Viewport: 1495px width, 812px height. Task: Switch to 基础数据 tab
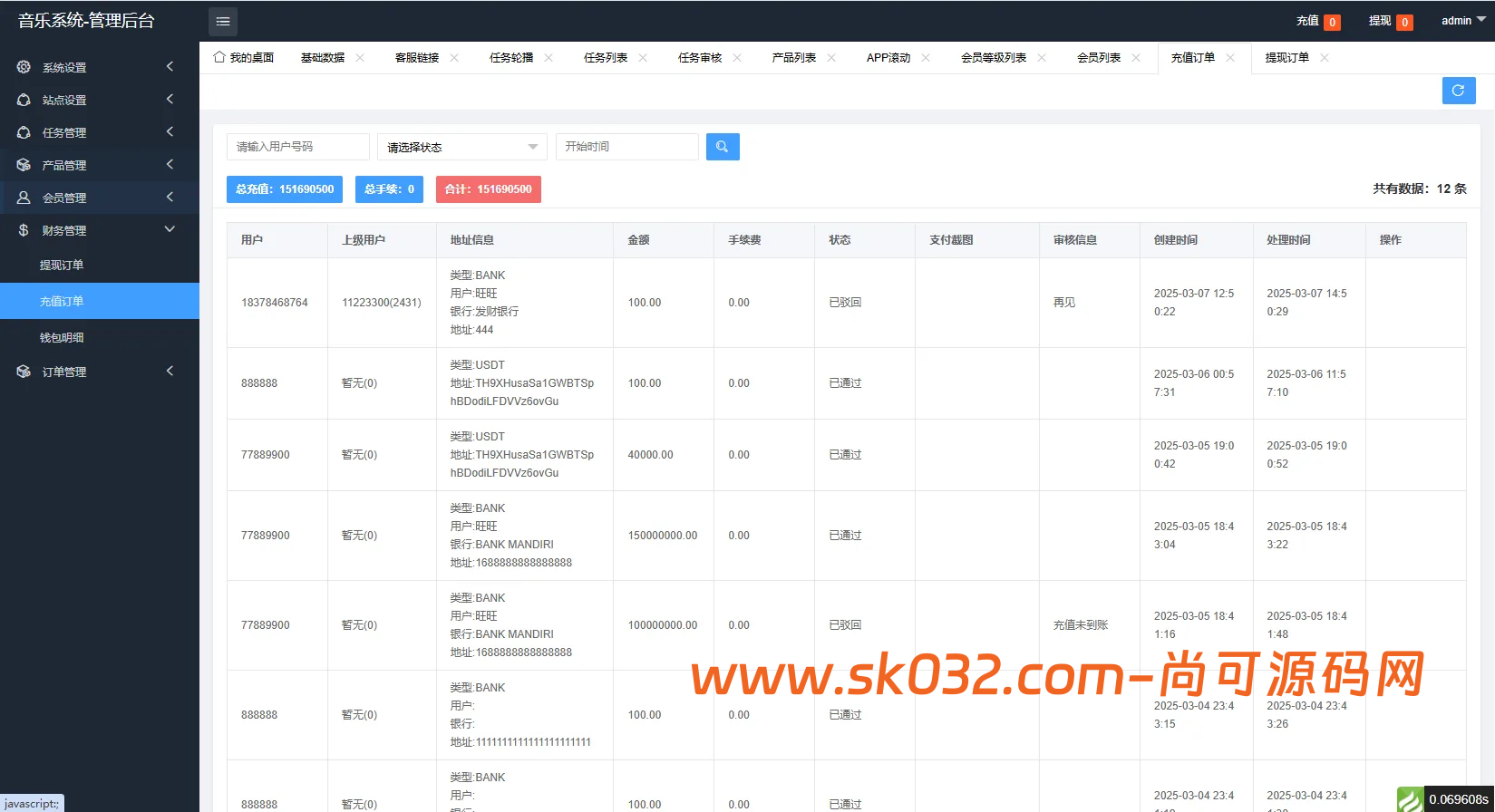(x=323, y=58)
